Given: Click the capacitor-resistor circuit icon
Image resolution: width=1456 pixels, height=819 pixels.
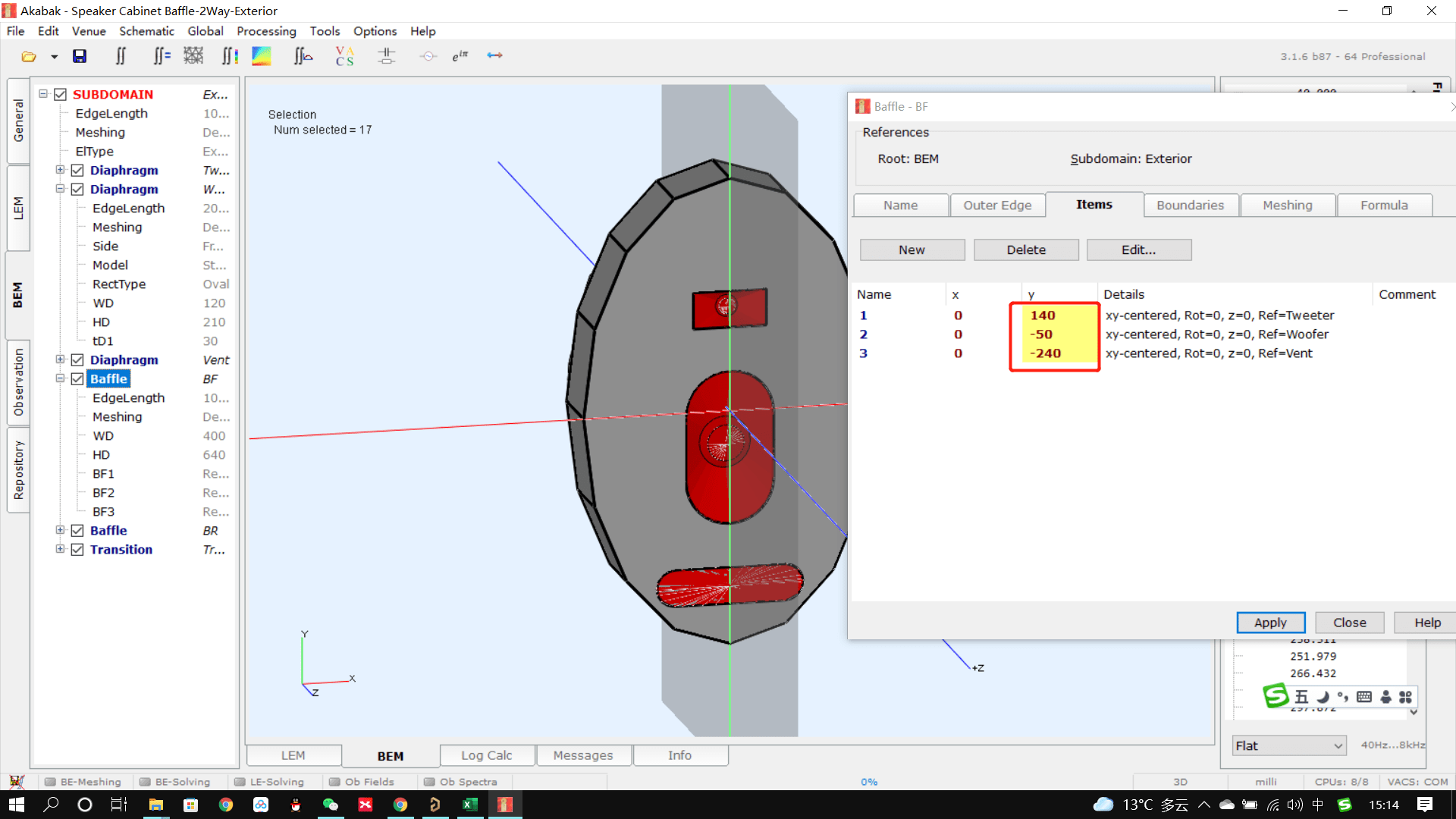Looking at the screenshot, I should point(387,56).
